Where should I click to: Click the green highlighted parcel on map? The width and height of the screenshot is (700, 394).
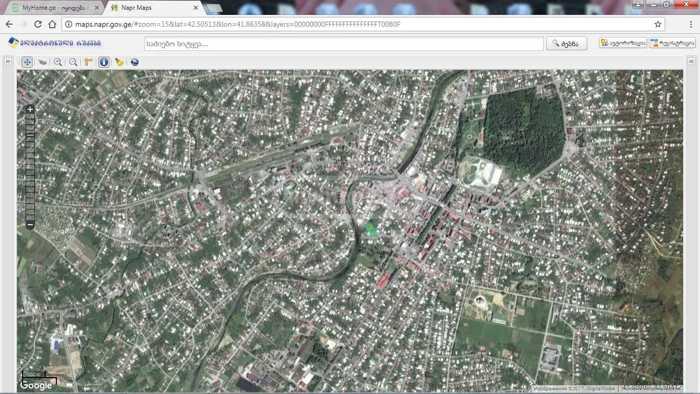click(370, 229)
